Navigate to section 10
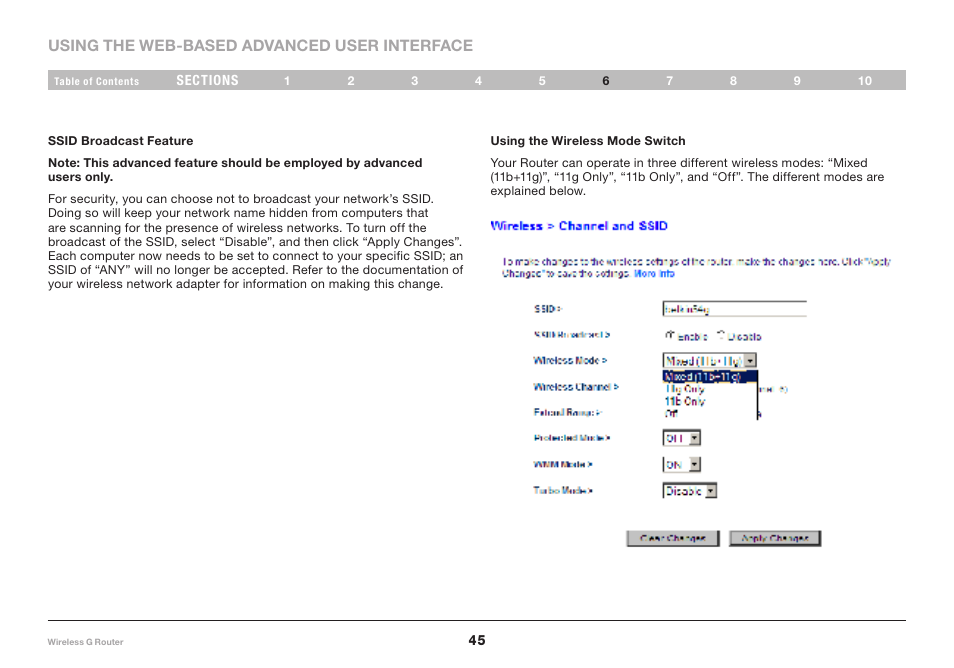The image size is (954, 668). [x=865, y=81]
